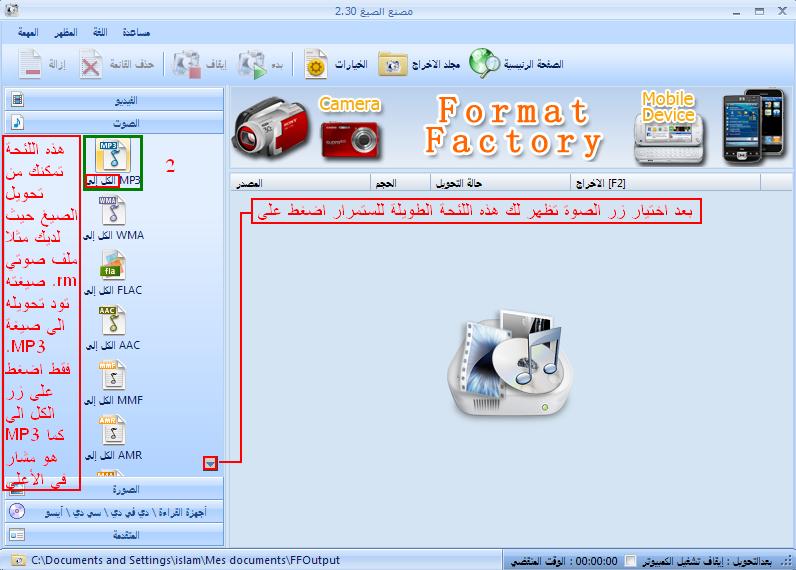796x570 pixels.
Task: Expand the ROM Device DVD\CD\ISO panel
Action: 115,512
